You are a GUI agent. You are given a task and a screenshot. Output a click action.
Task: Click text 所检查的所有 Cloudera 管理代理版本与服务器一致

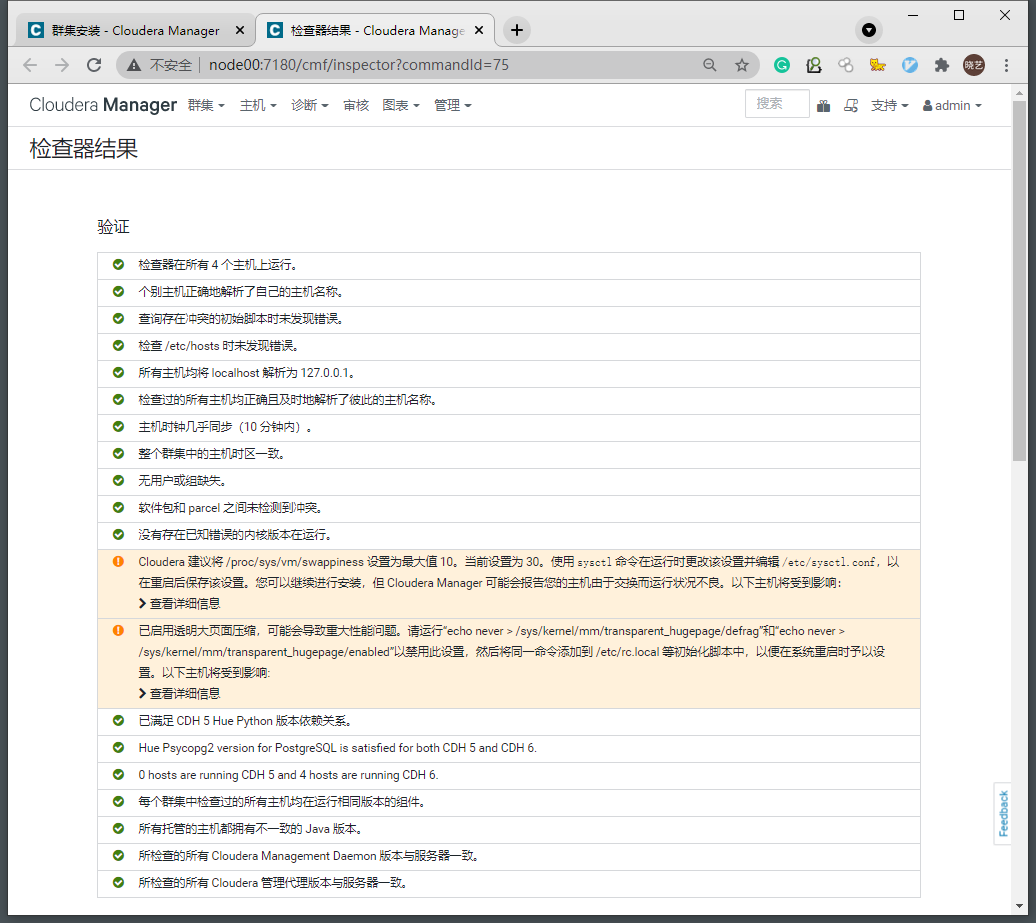click(273, 883)
